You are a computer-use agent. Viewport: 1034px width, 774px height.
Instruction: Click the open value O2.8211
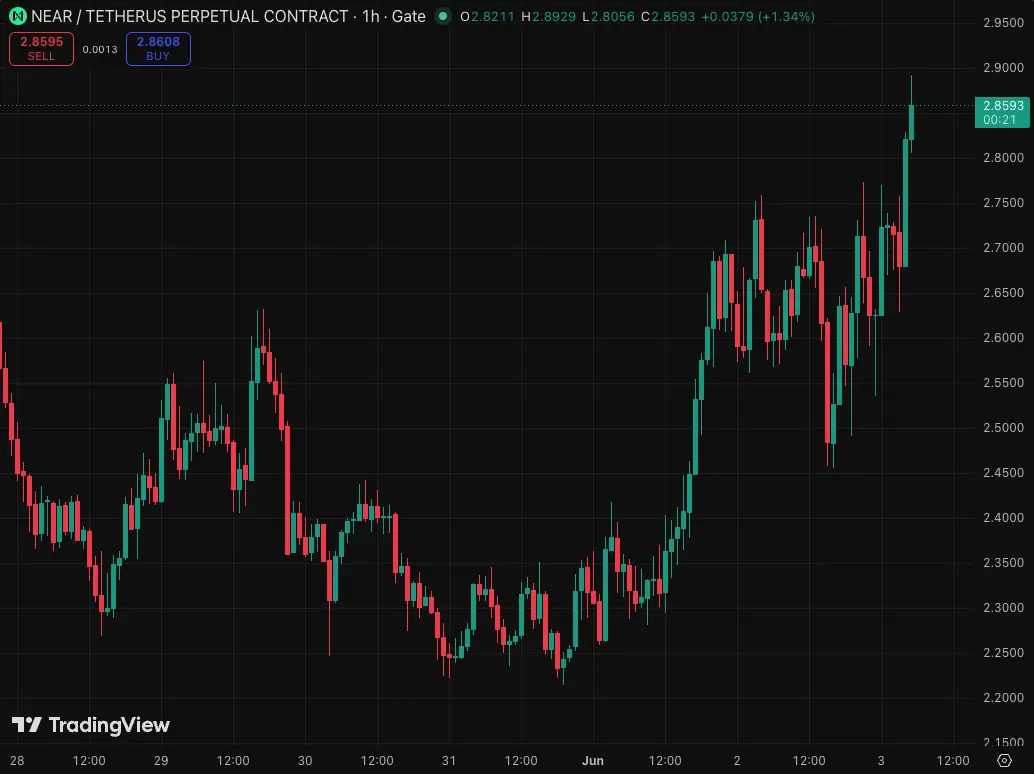click(487, 16)
